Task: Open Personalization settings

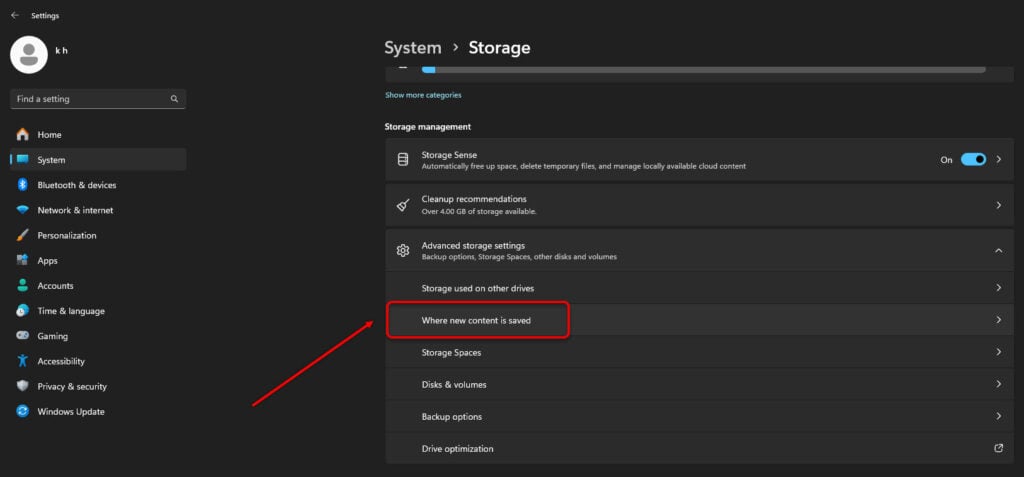Action: coord(98,235)
